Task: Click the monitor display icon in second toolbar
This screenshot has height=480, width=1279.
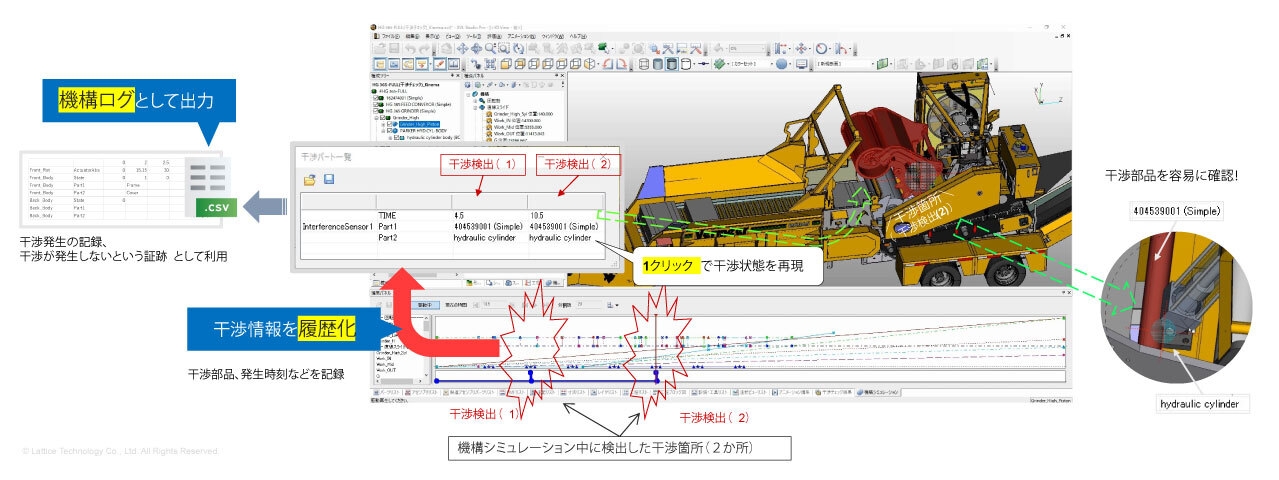Action: click(x=801, y=64)
